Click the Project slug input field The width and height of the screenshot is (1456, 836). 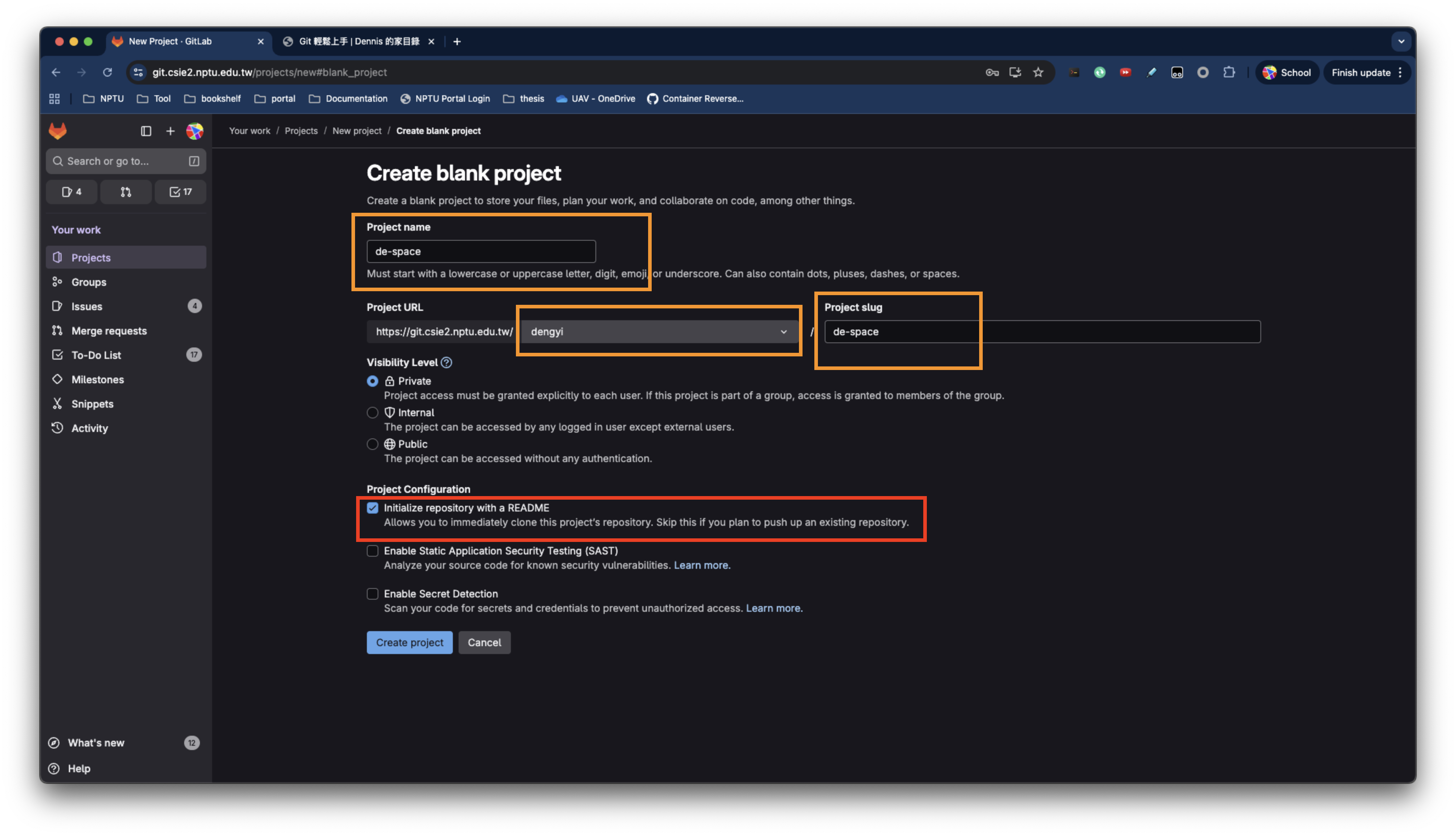click(1041, 331)
